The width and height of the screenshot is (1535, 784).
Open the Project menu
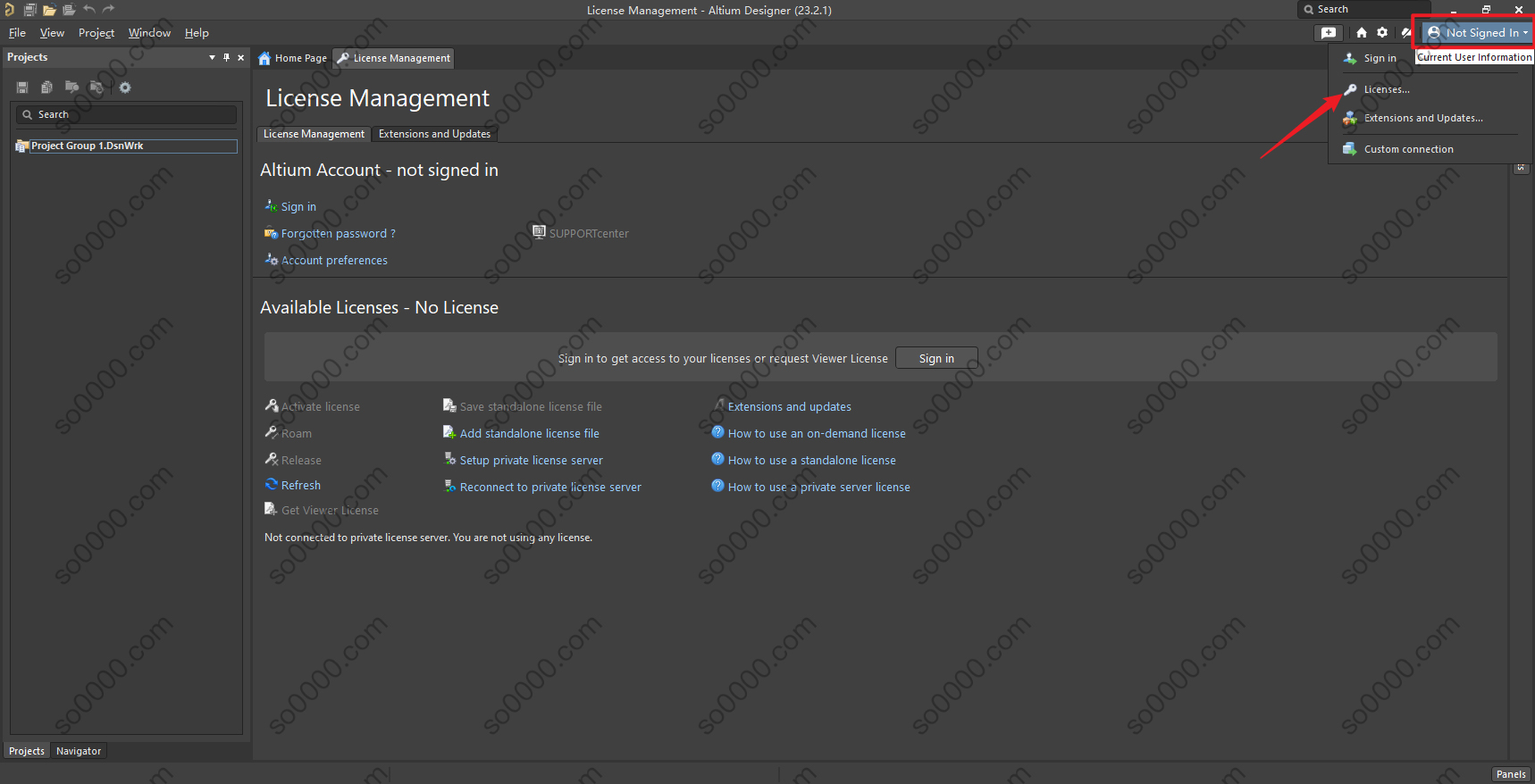pyautogui.click(x=96, y=33)
